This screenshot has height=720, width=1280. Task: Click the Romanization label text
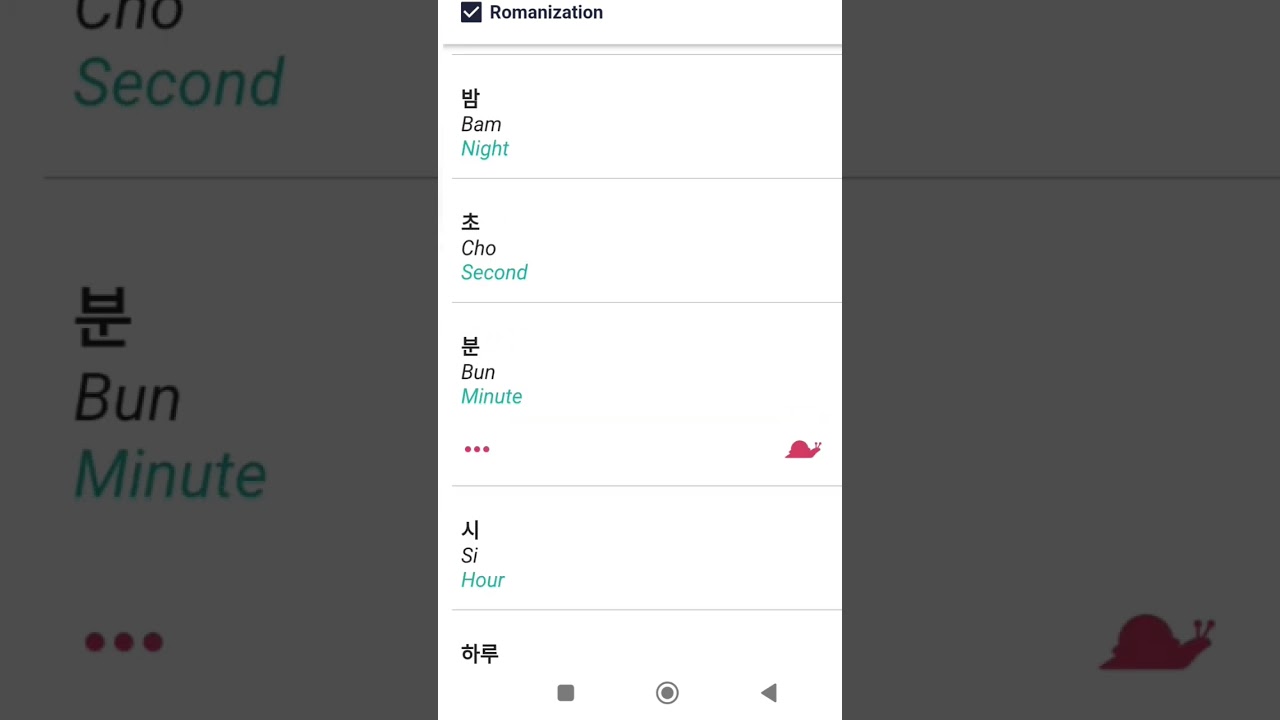(x=546, y=12)
